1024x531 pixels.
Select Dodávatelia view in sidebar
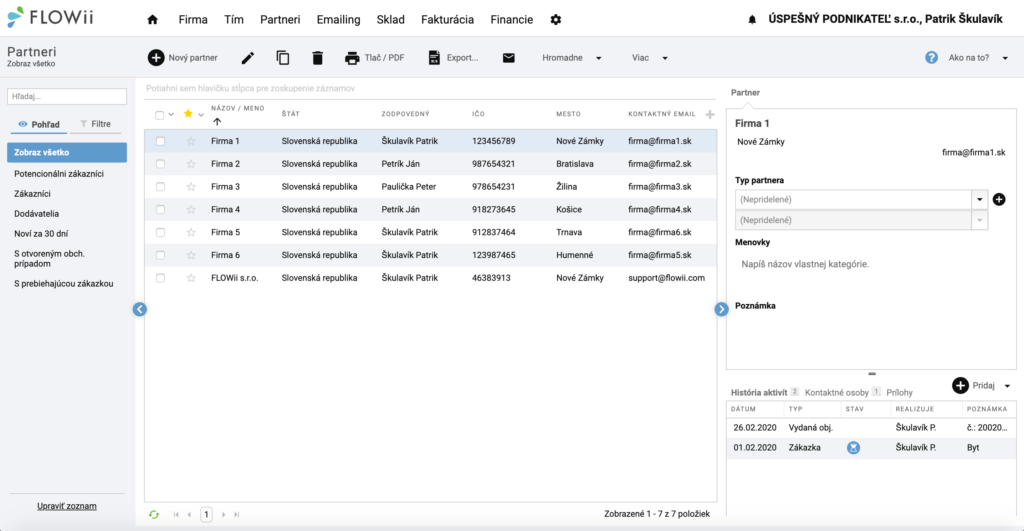37,214
